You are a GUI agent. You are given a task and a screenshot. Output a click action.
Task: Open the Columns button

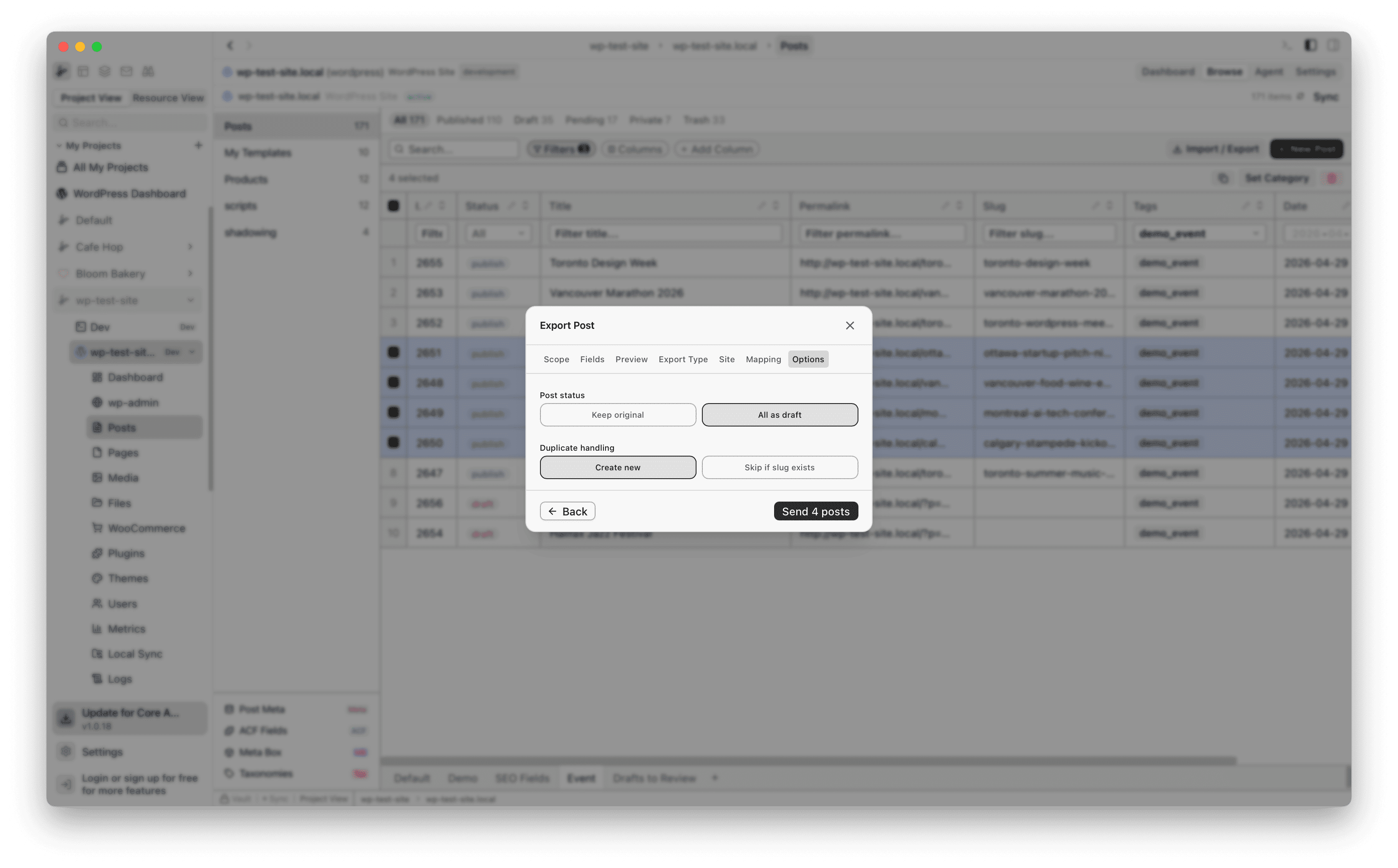(634, 149)
